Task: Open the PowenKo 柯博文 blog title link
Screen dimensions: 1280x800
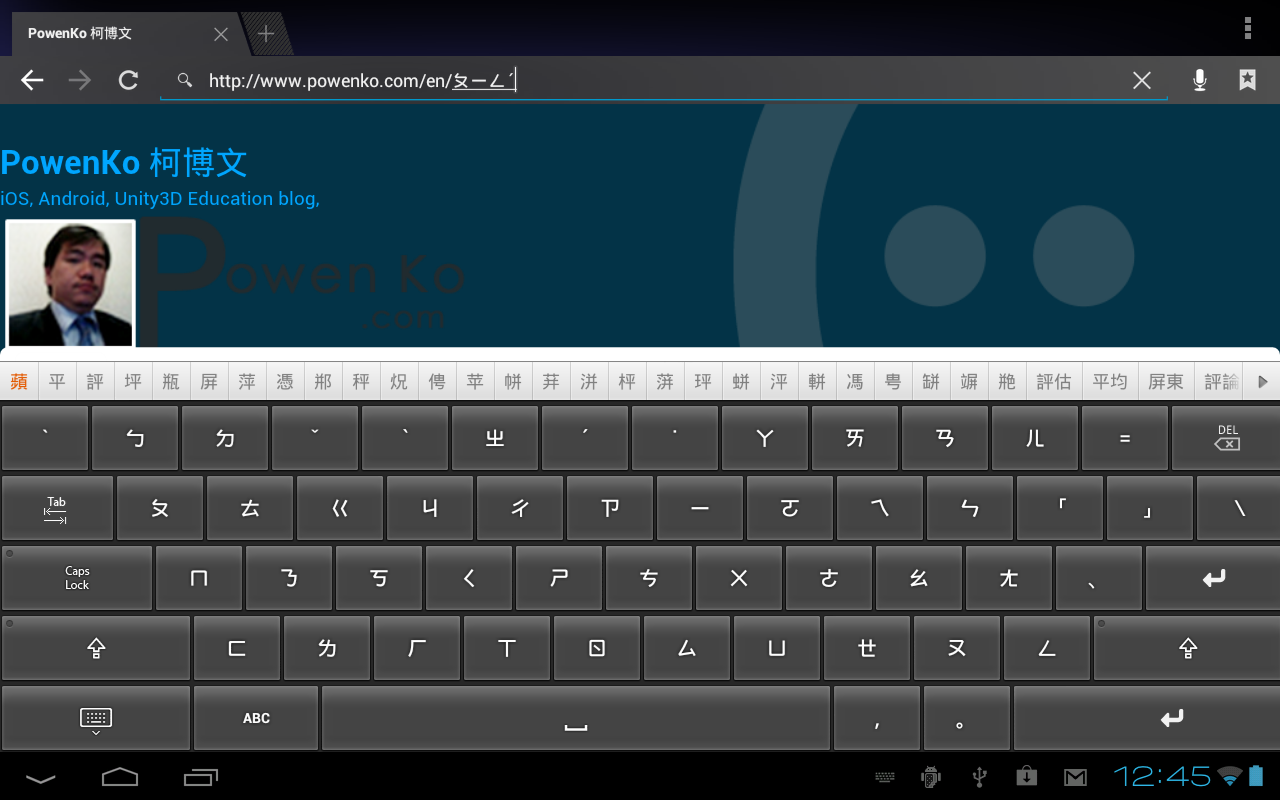Action: pyautogui.click(x=124, y=162)
